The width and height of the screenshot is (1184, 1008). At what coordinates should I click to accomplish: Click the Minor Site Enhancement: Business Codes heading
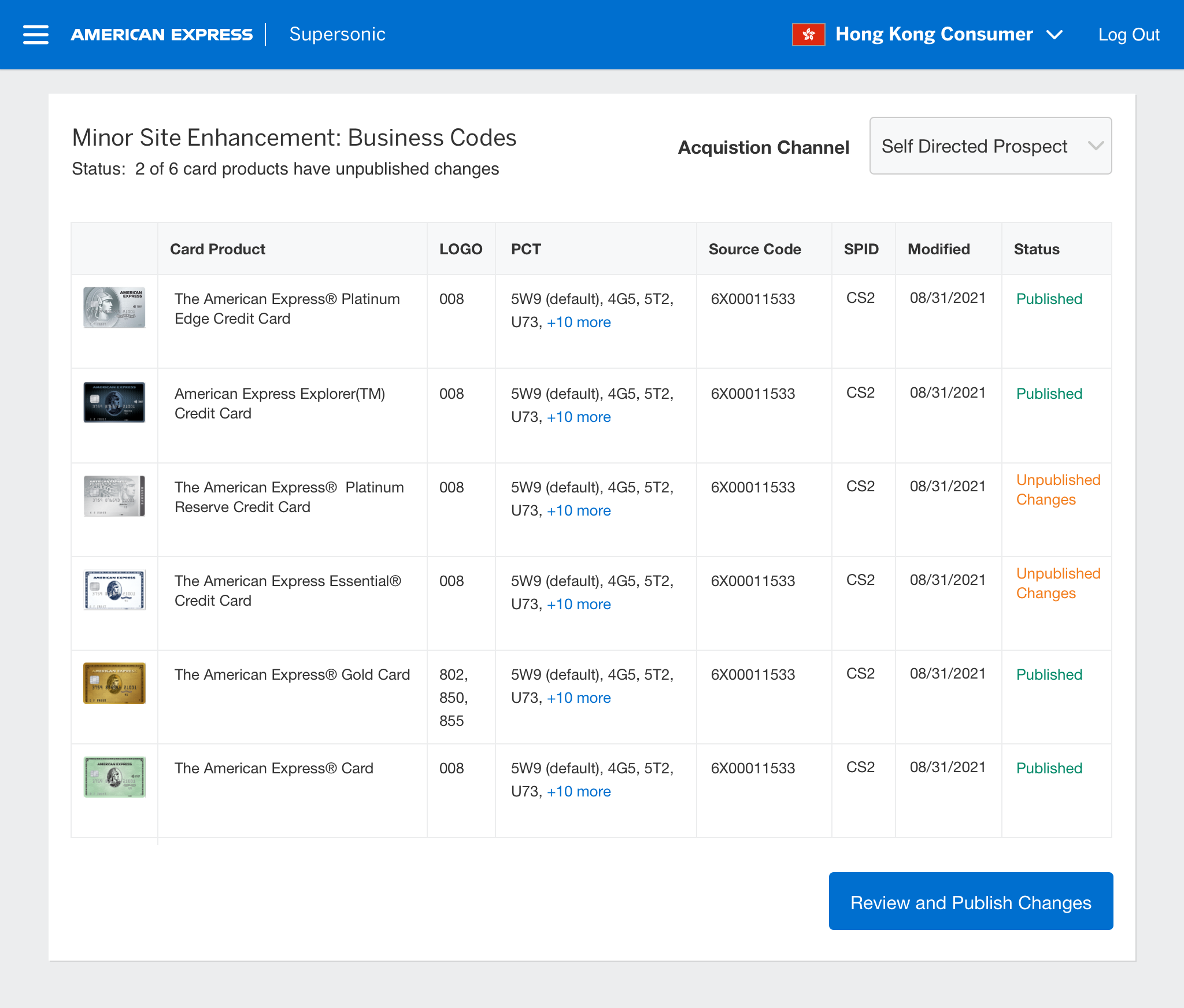click(294, 138)
